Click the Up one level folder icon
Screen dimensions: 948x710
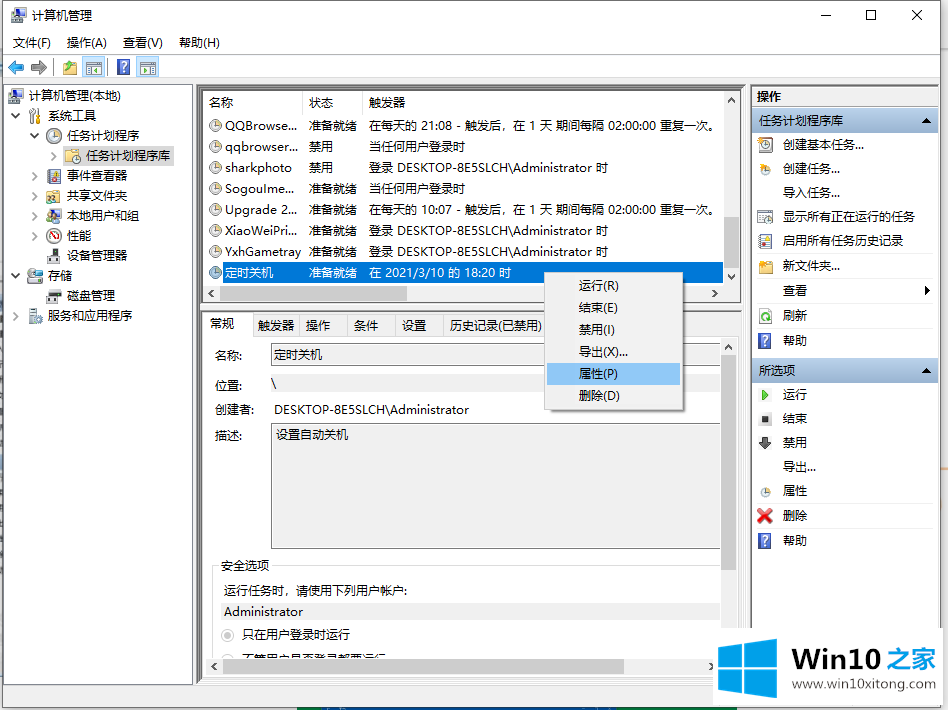(70, 67)
